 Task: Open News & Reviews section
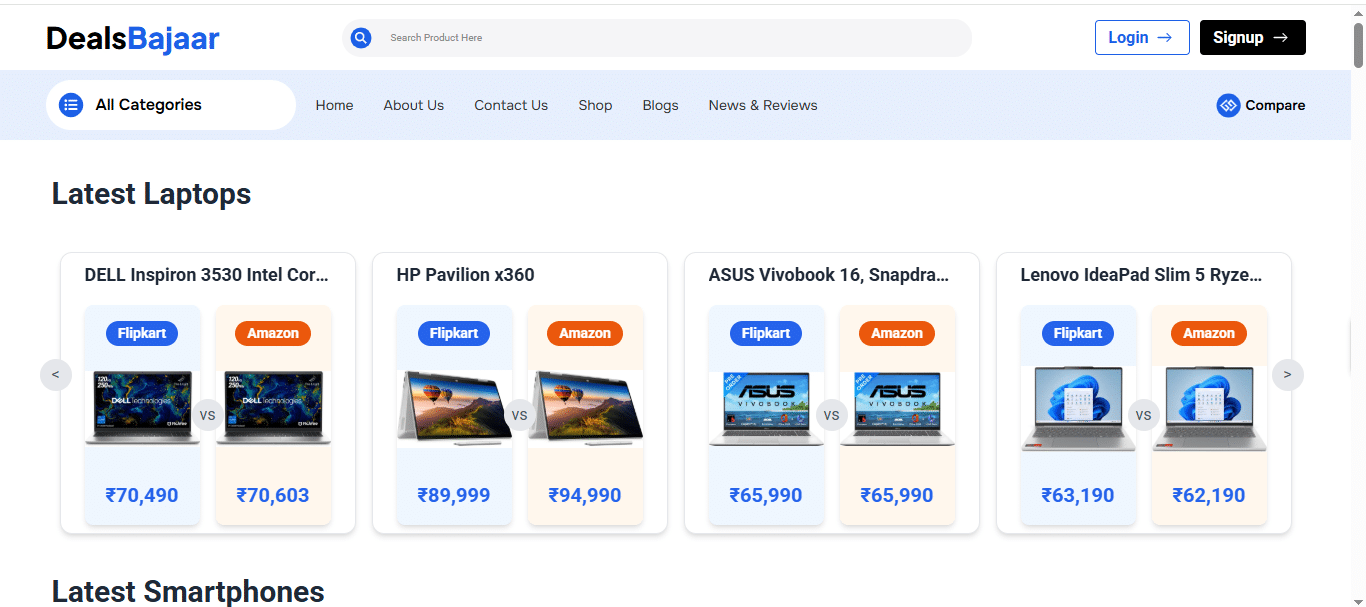[763, 105]
